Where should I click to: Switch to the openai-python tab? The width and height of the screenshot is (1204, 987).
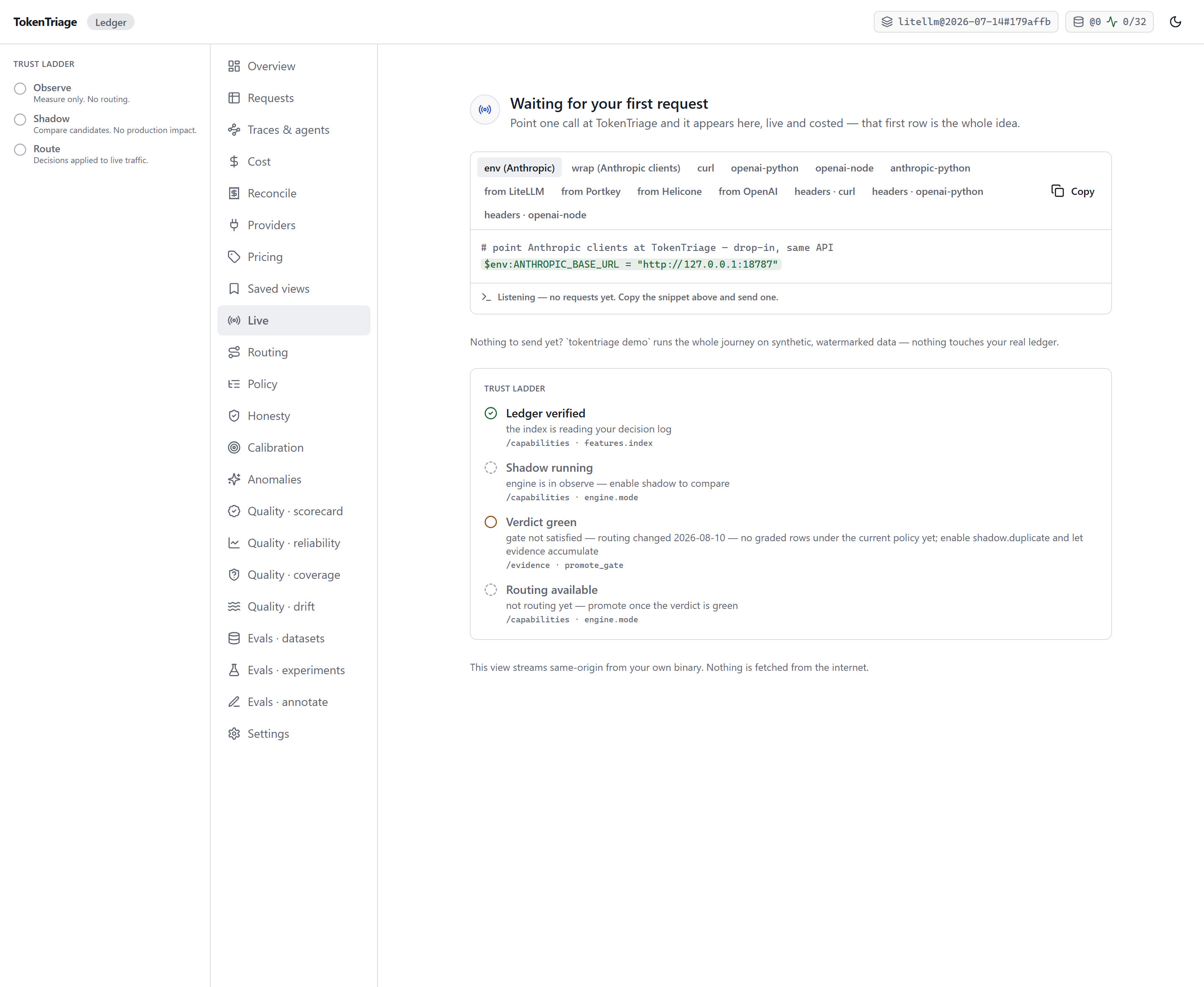764,168
